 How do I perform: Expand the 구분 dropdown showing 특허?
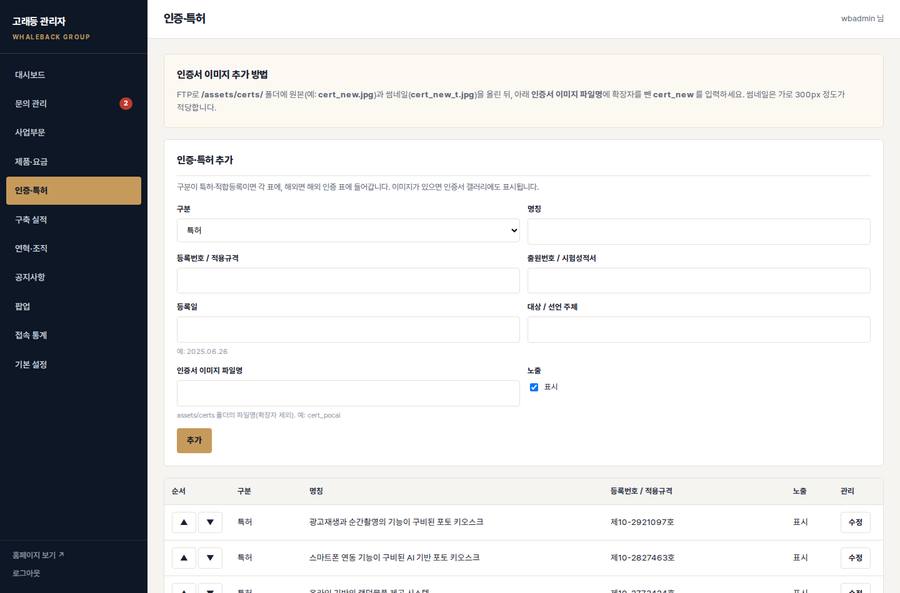click(x=348, y=230)
